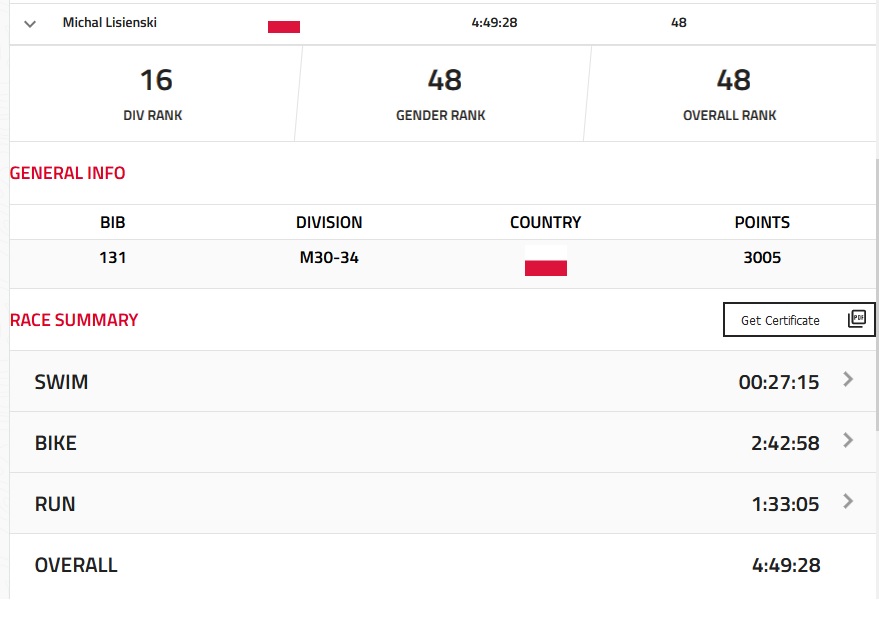Click the GENDER RANK 48 tile
879x644 pixels.
442,93
